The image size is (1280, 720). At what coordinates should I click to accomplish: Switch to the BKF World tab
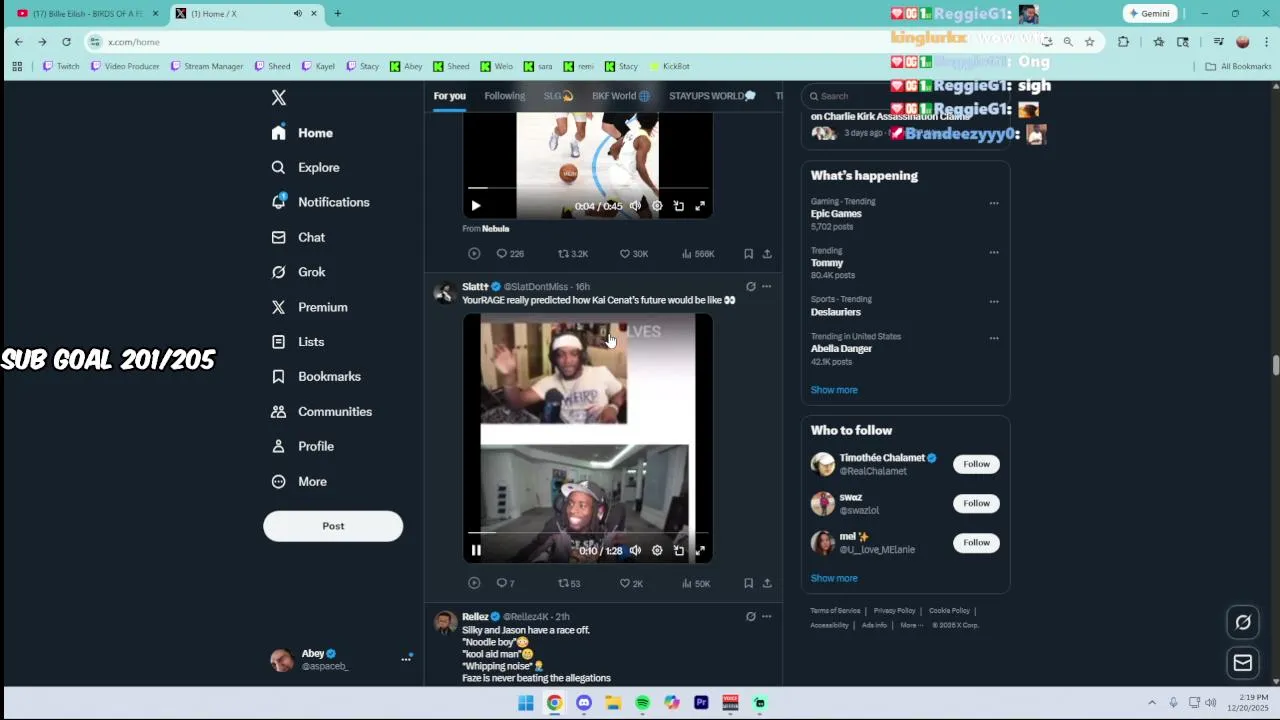click(621, 96)
